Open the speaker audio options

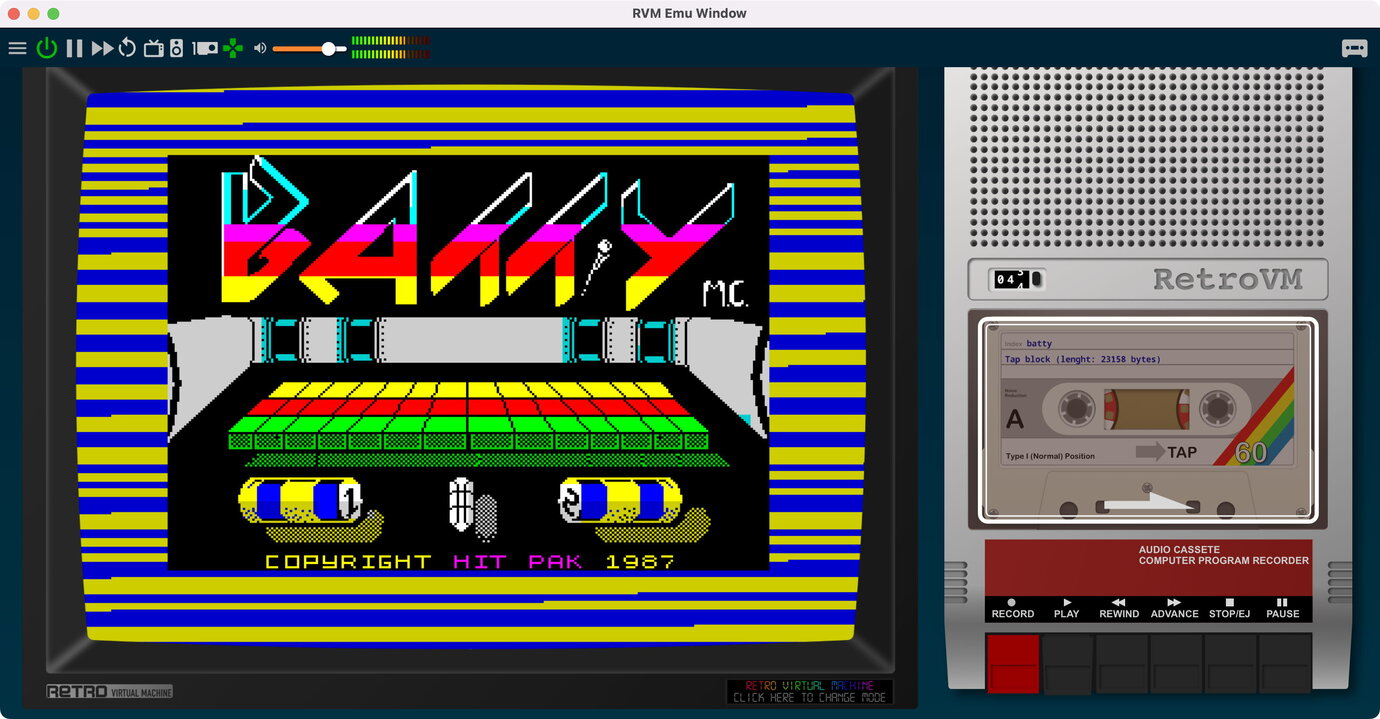[176, 47]
